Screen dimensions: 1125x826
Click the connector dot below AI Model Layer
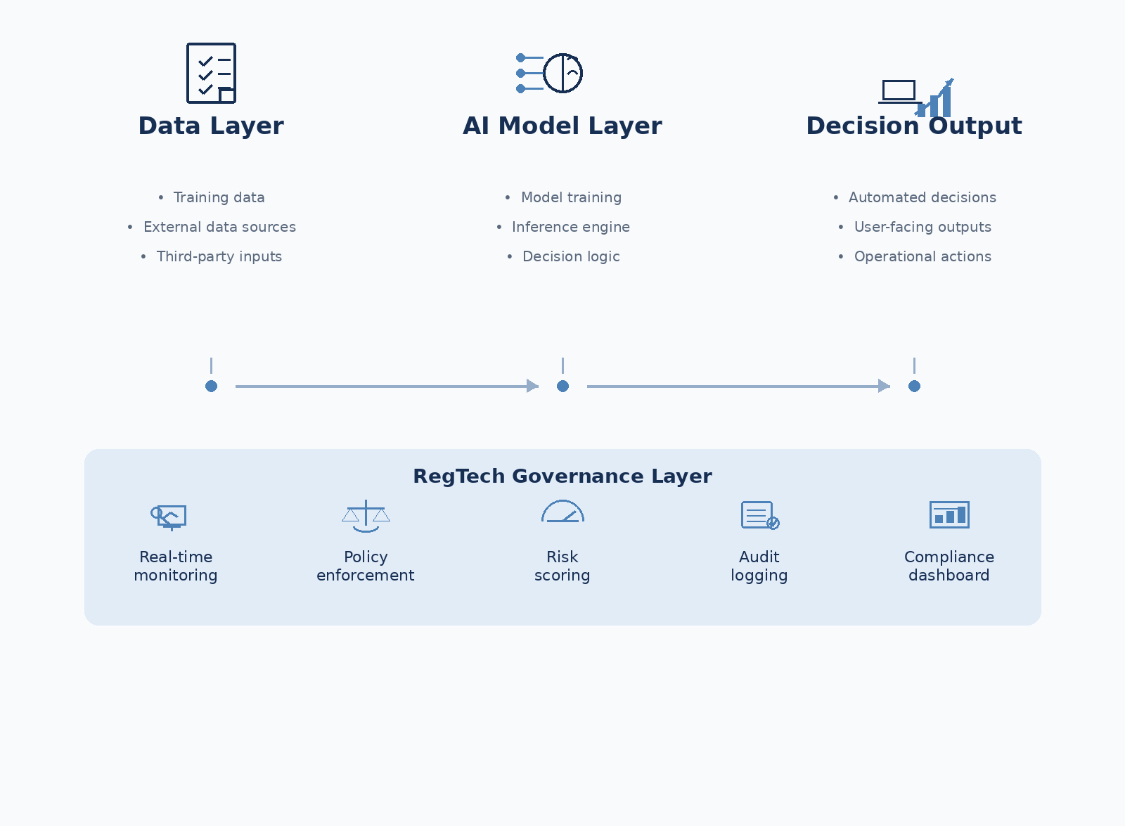click(563, 386)
